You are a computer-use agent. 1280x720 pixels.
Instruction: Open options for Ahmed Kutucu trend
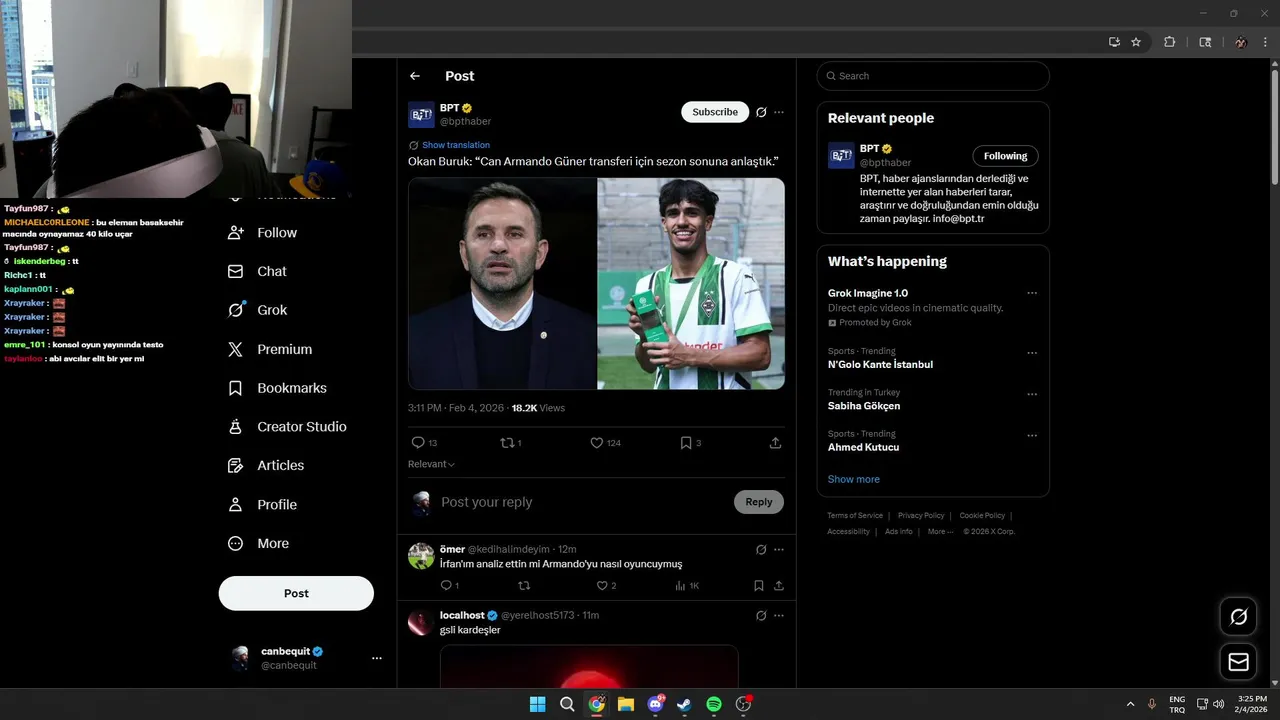[x=1032, y=436]
